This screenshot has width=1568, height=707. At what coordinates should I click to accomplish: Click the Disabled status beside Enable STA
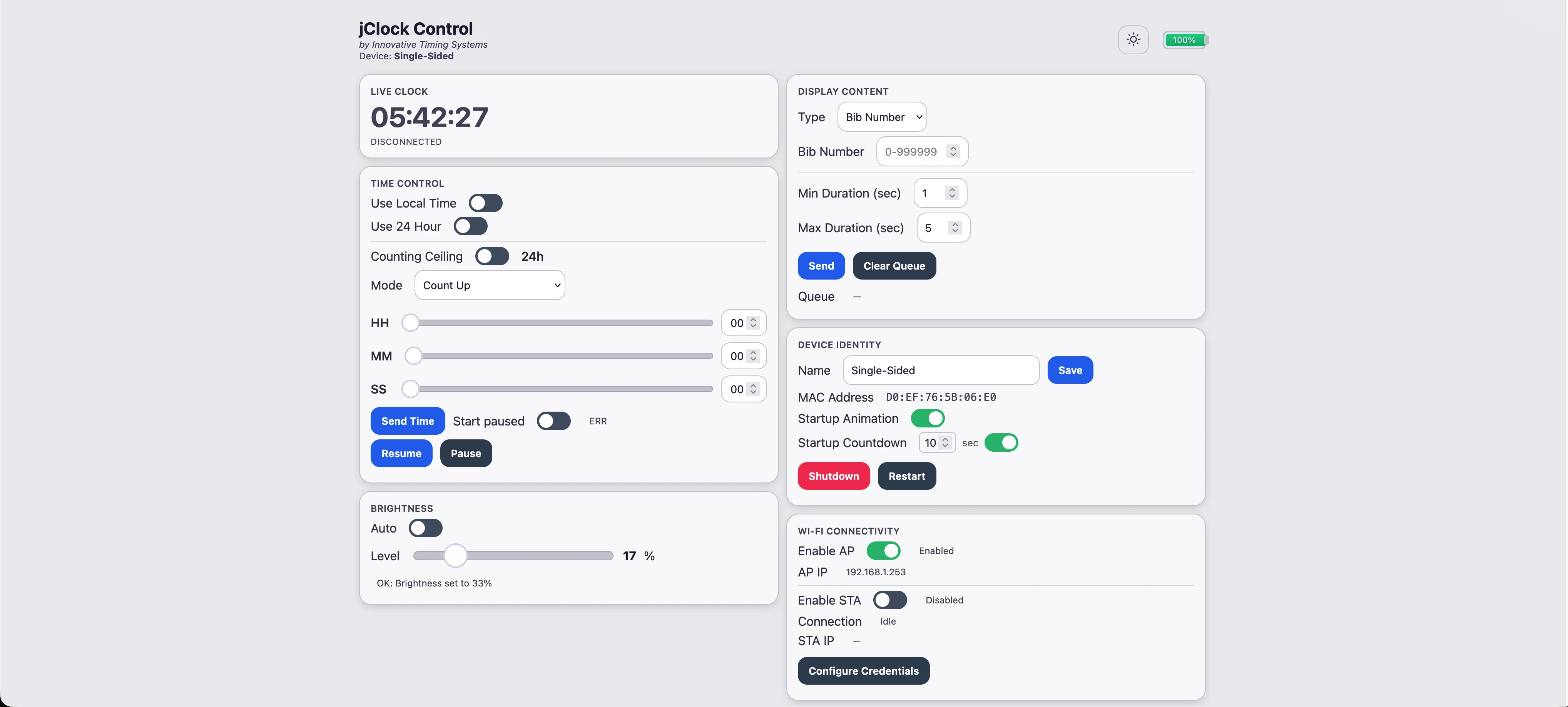click(x=944, y=600)
